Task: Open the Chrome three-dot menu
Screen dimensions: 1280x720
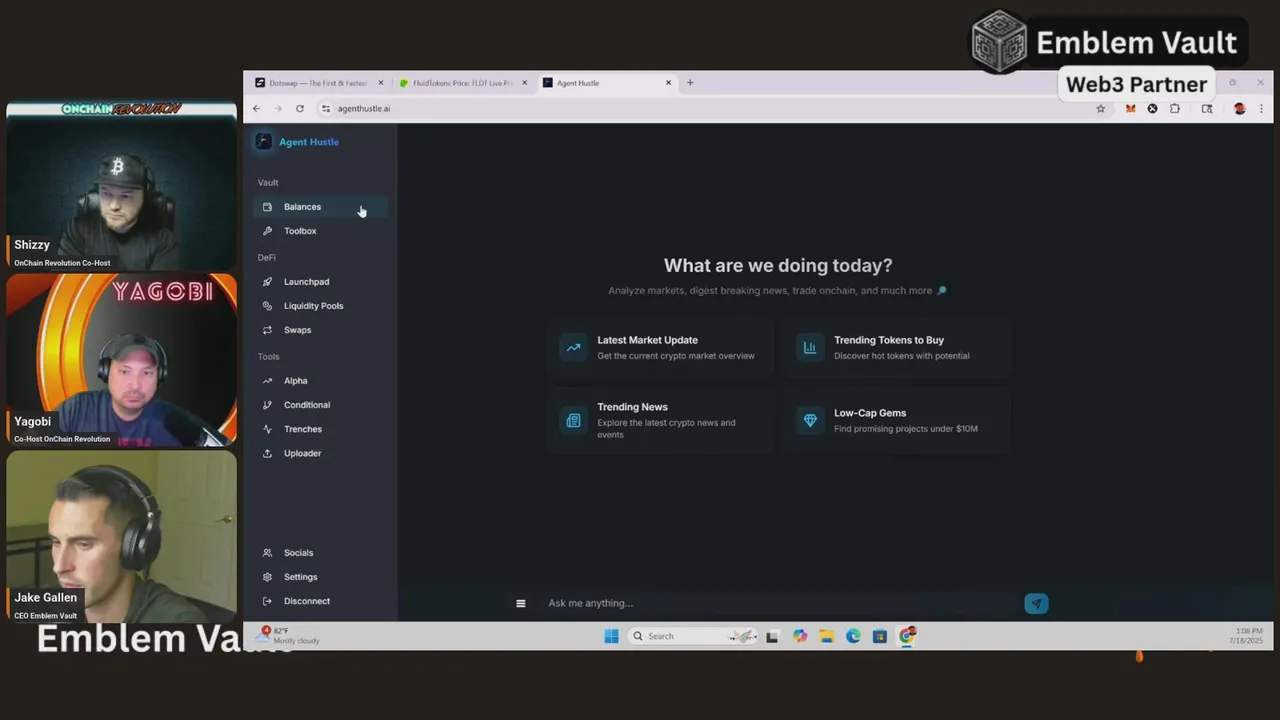Action: coord(1261,108)
